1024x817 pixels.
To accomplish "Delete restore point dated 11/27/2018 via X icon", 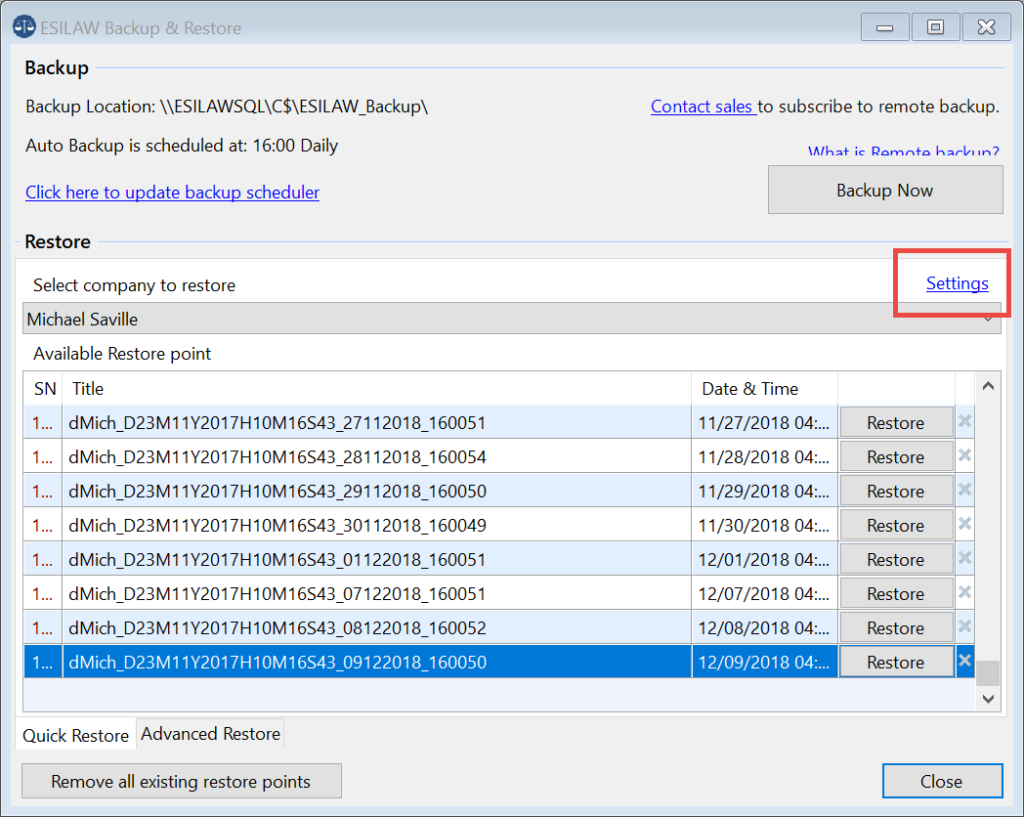I will [965, 421].
